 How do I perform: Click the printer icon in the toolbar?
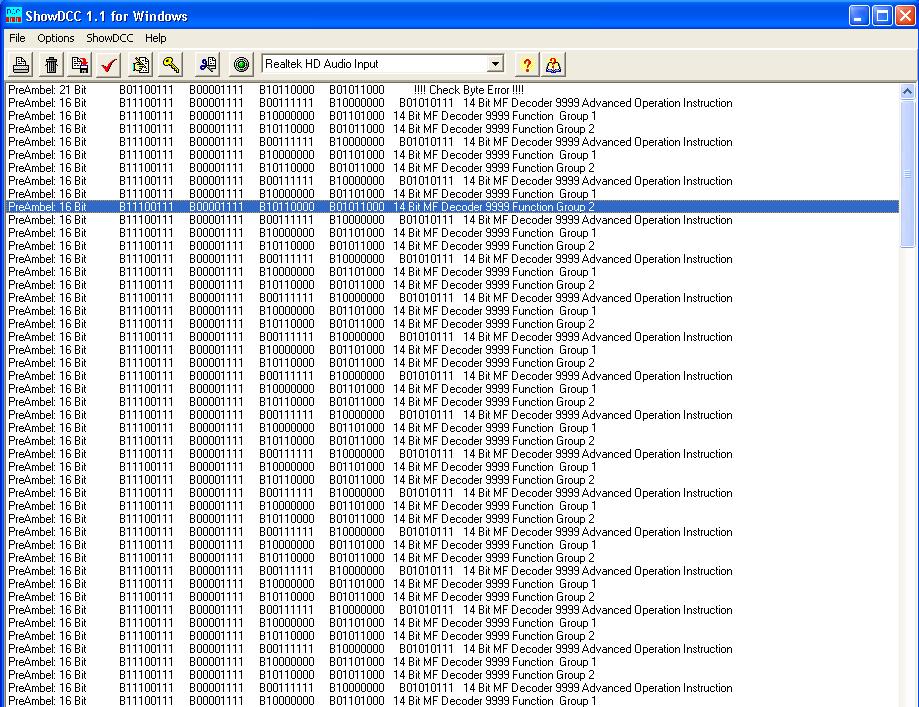pos(21,65)
